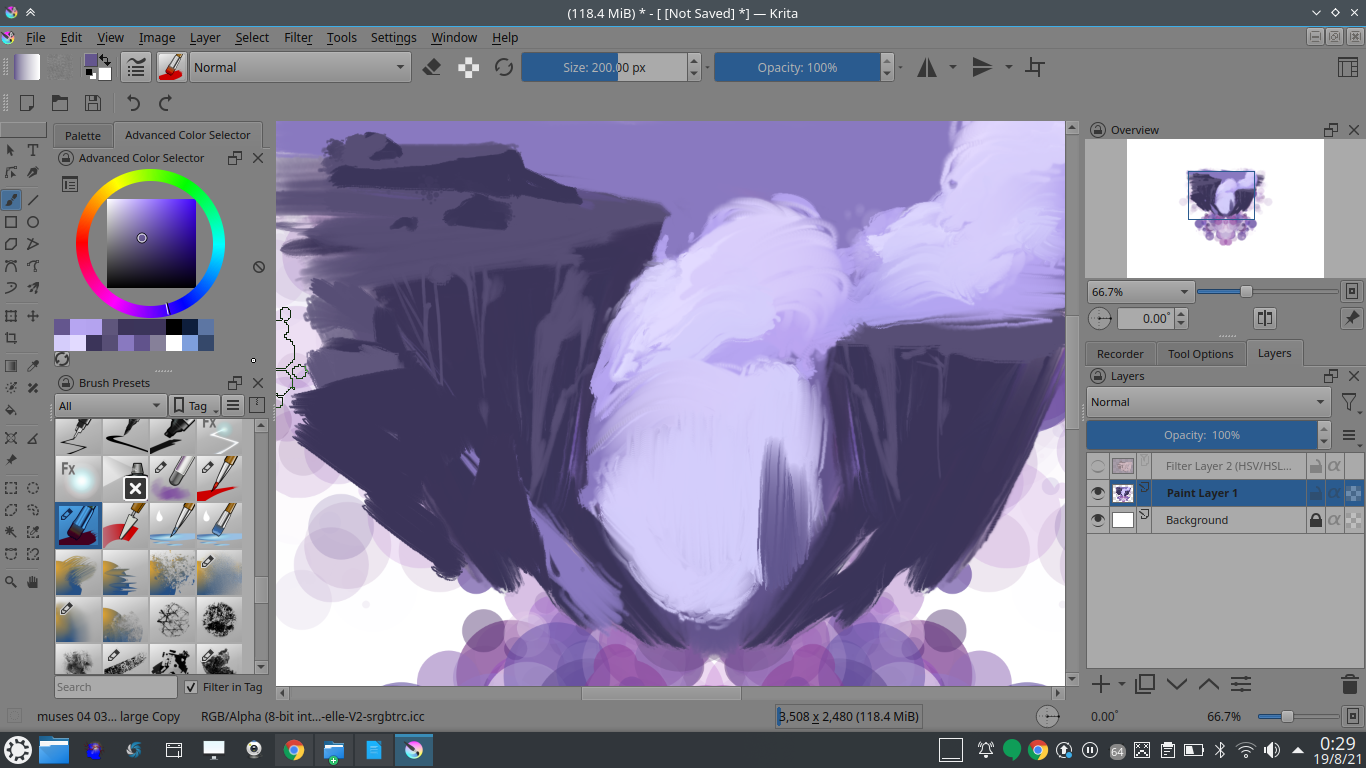Select the Transform tool

12,316
